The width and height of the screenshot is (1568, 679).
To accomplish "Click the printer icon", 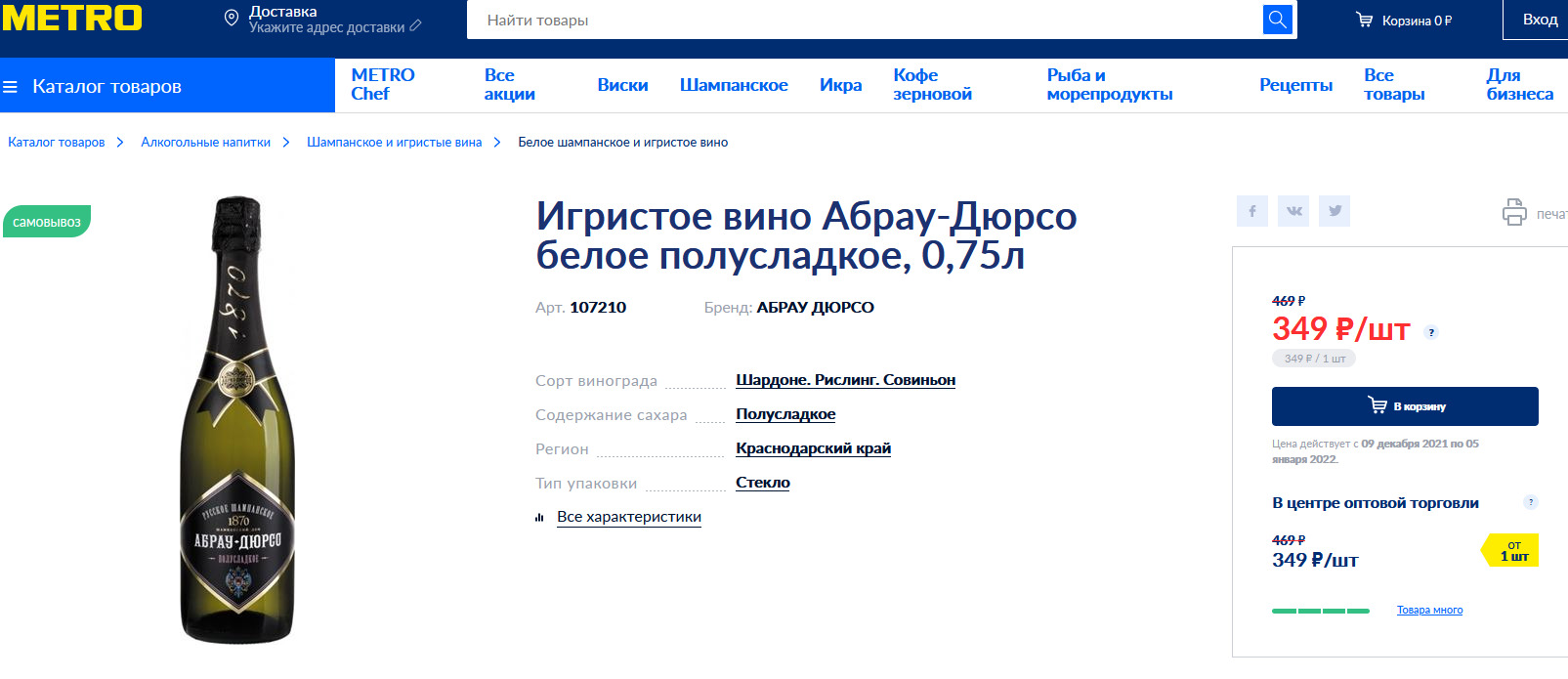I will click(1513, 212).
